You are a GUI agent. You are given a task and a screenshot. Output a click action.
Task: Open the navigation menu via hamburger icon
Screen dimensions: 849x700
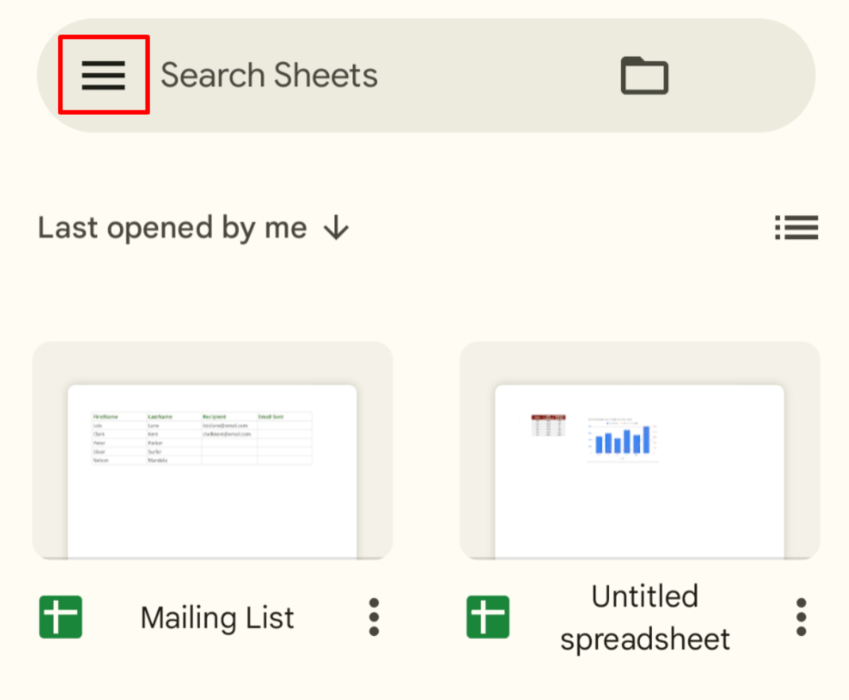[103, 75]
